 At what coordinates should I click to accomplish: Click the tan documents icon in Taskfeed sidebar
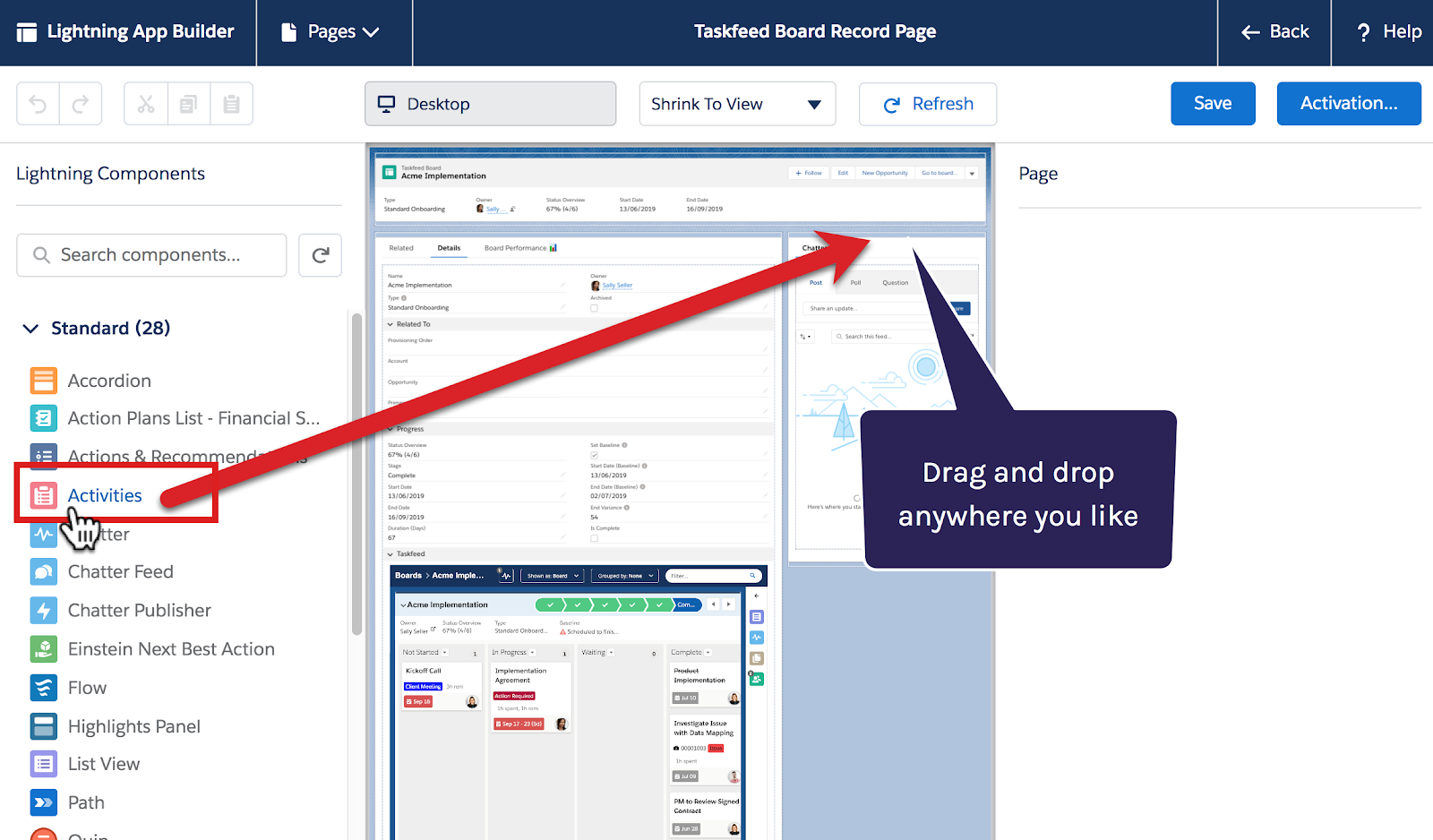[757, 658]
